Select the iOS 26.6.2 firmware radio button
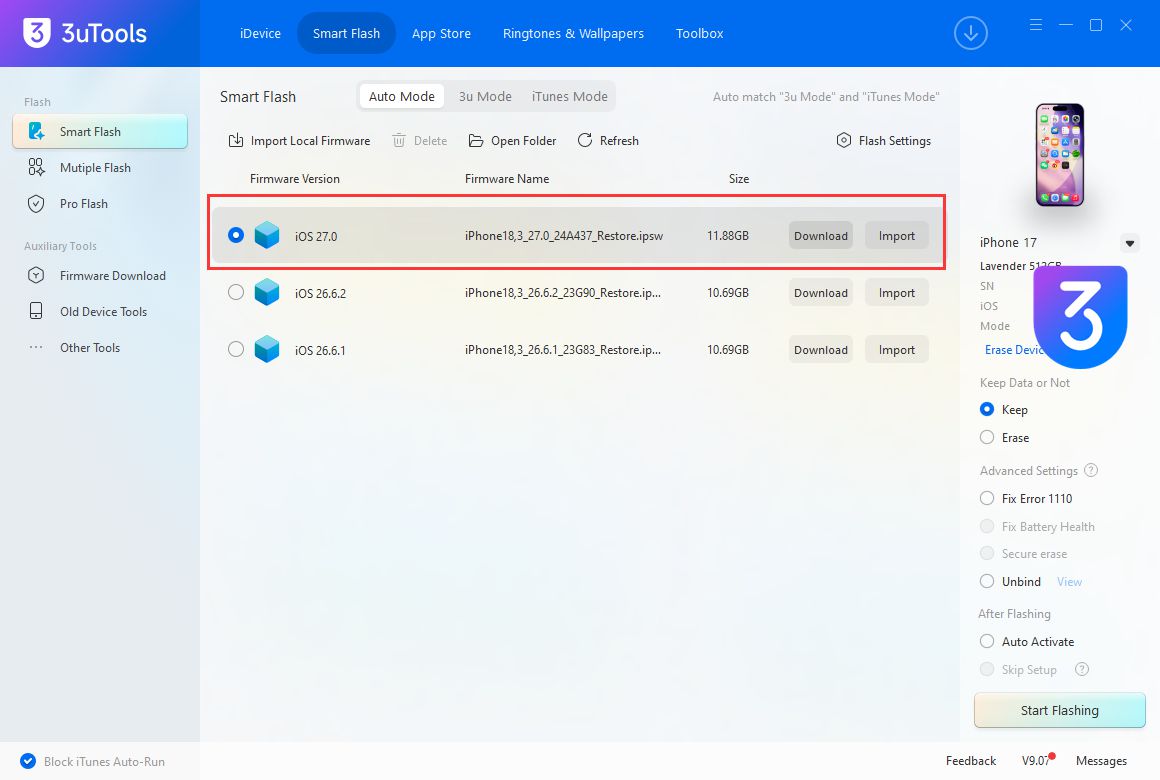The height and width of the screenshot is (780, 1160). [x=236, y=292]
